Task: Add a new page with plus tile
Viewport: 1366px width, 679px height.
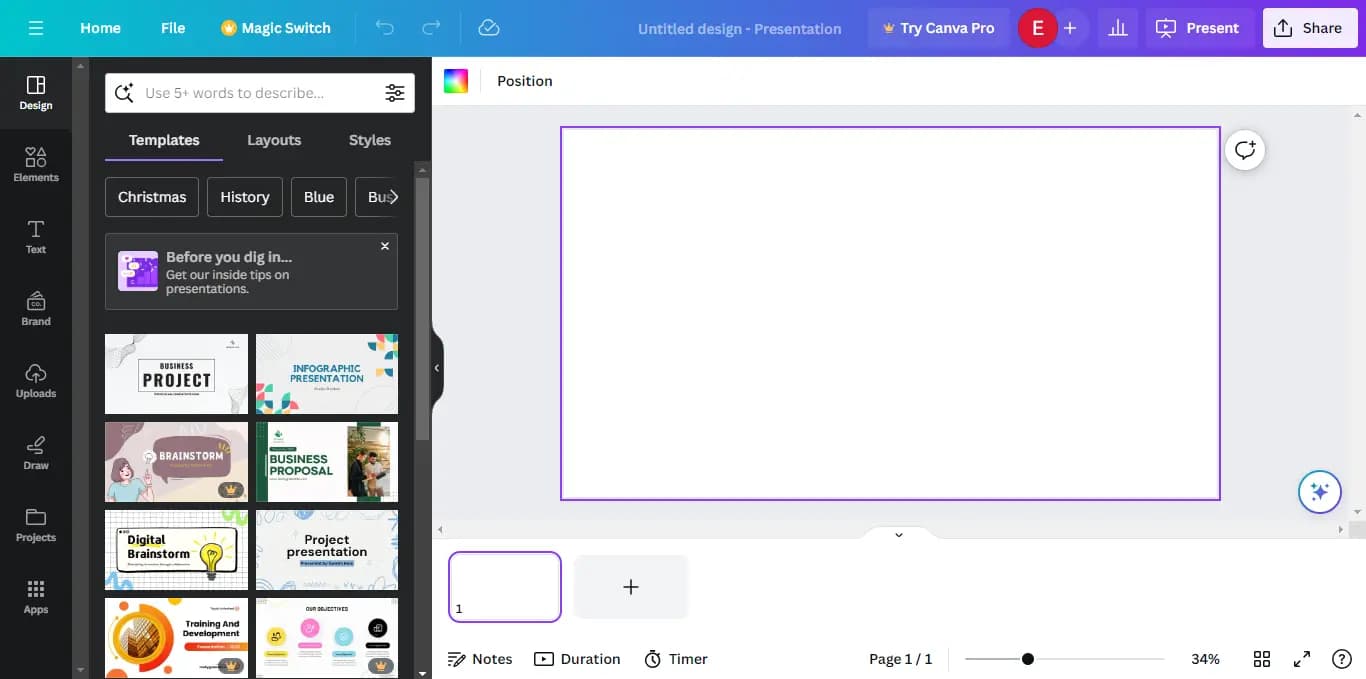Action: 631,587
